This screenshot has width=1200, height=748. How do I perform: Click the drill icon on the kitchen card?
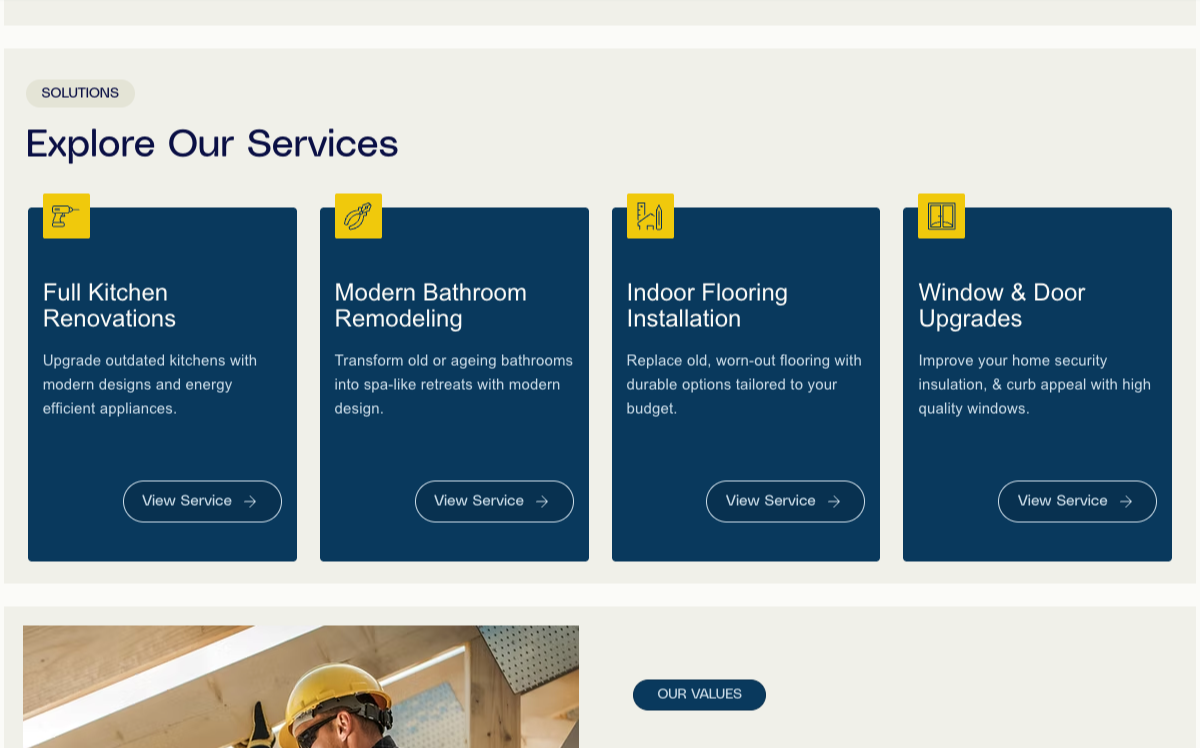tap(66, 216)
